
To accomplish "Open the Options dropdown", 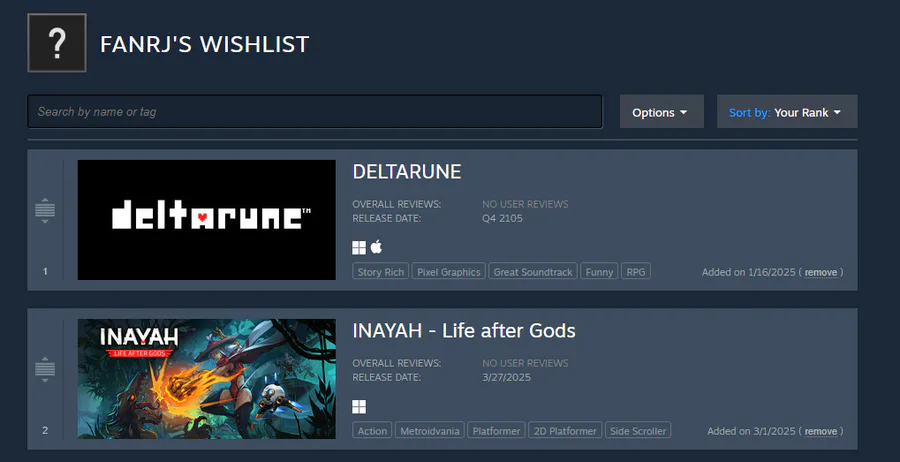I will coord(661,112).
